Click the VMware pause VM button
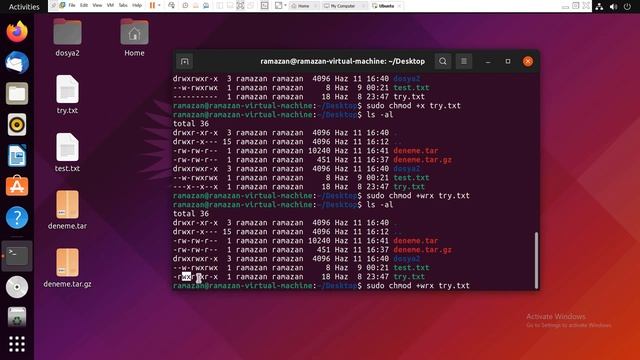Screen dimensions: 640x360 [152, 6]
